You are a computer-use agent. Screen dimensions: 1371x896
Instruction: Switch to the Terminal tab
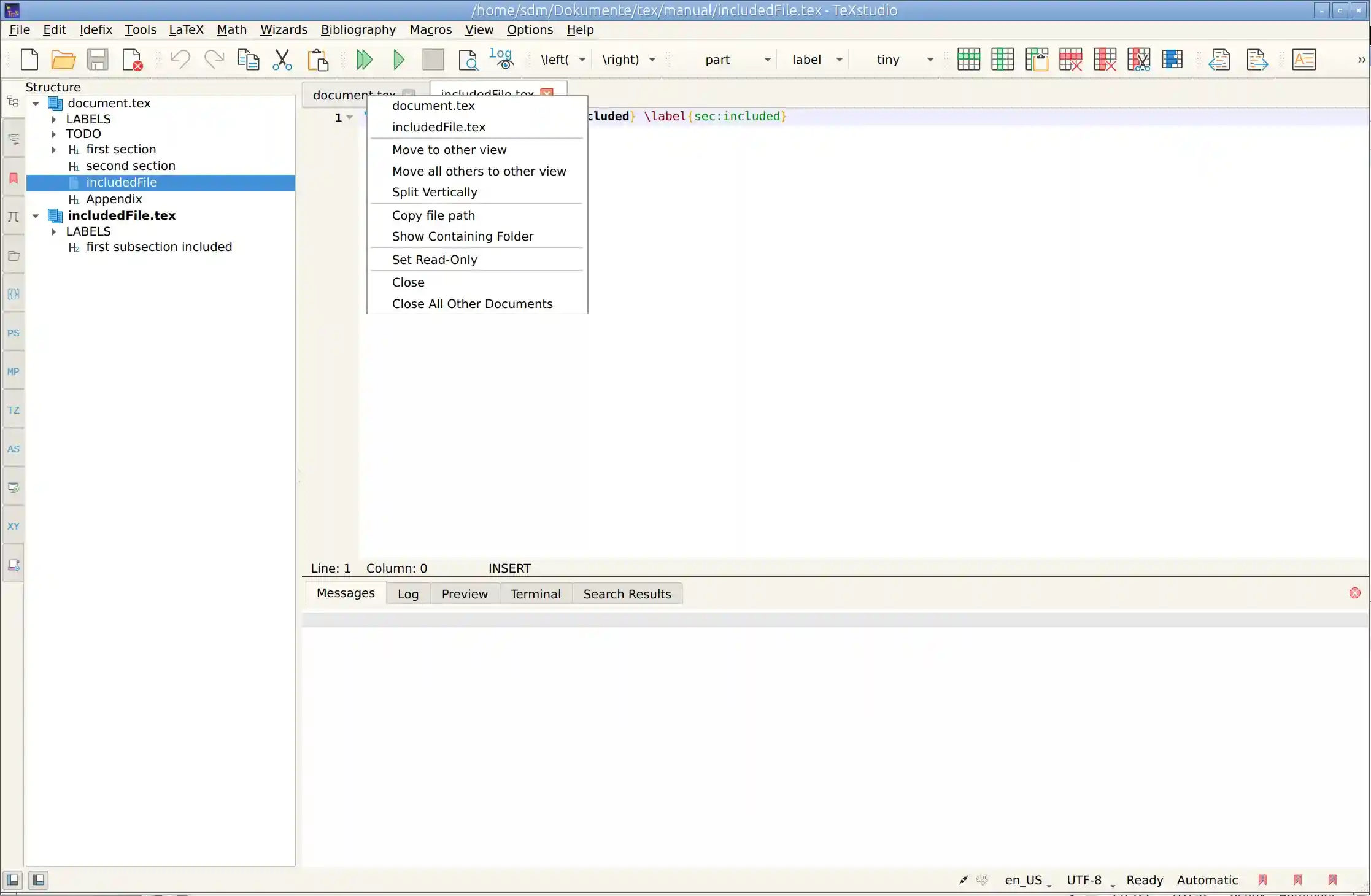click(535, 593)
